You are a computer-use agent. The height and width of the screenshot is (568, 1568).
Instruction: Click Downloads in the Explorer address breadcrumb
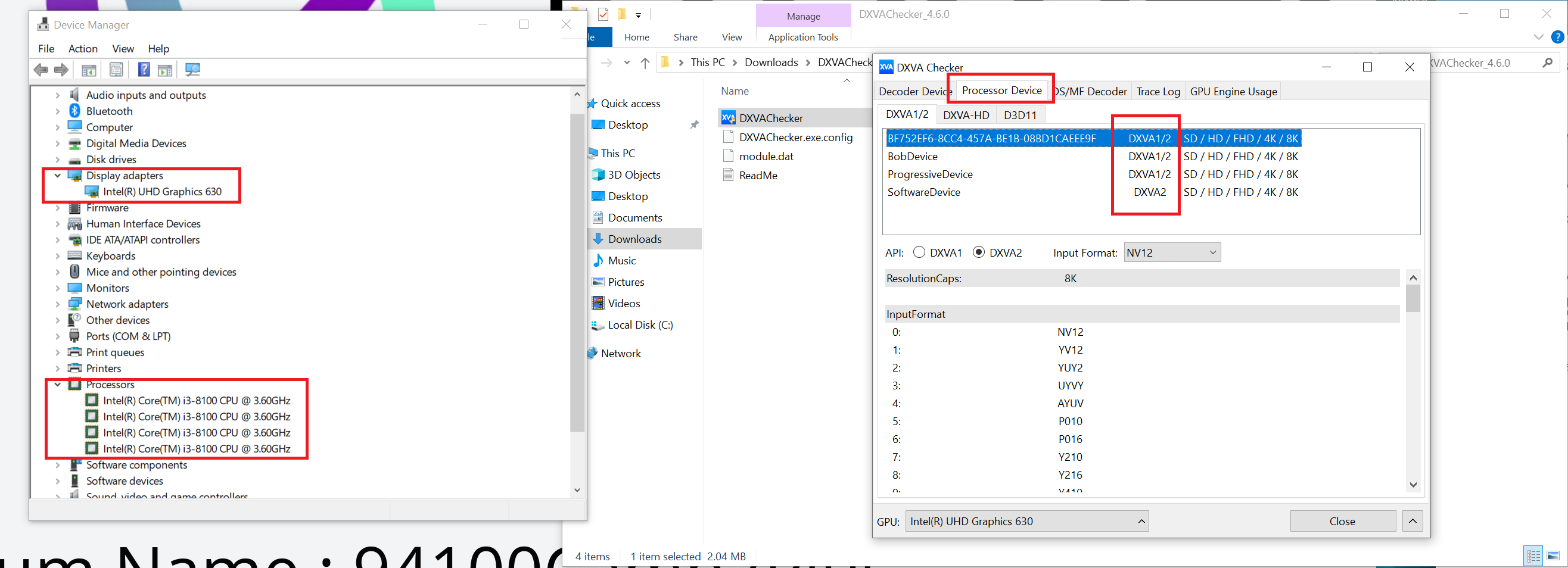coord(771,63)
